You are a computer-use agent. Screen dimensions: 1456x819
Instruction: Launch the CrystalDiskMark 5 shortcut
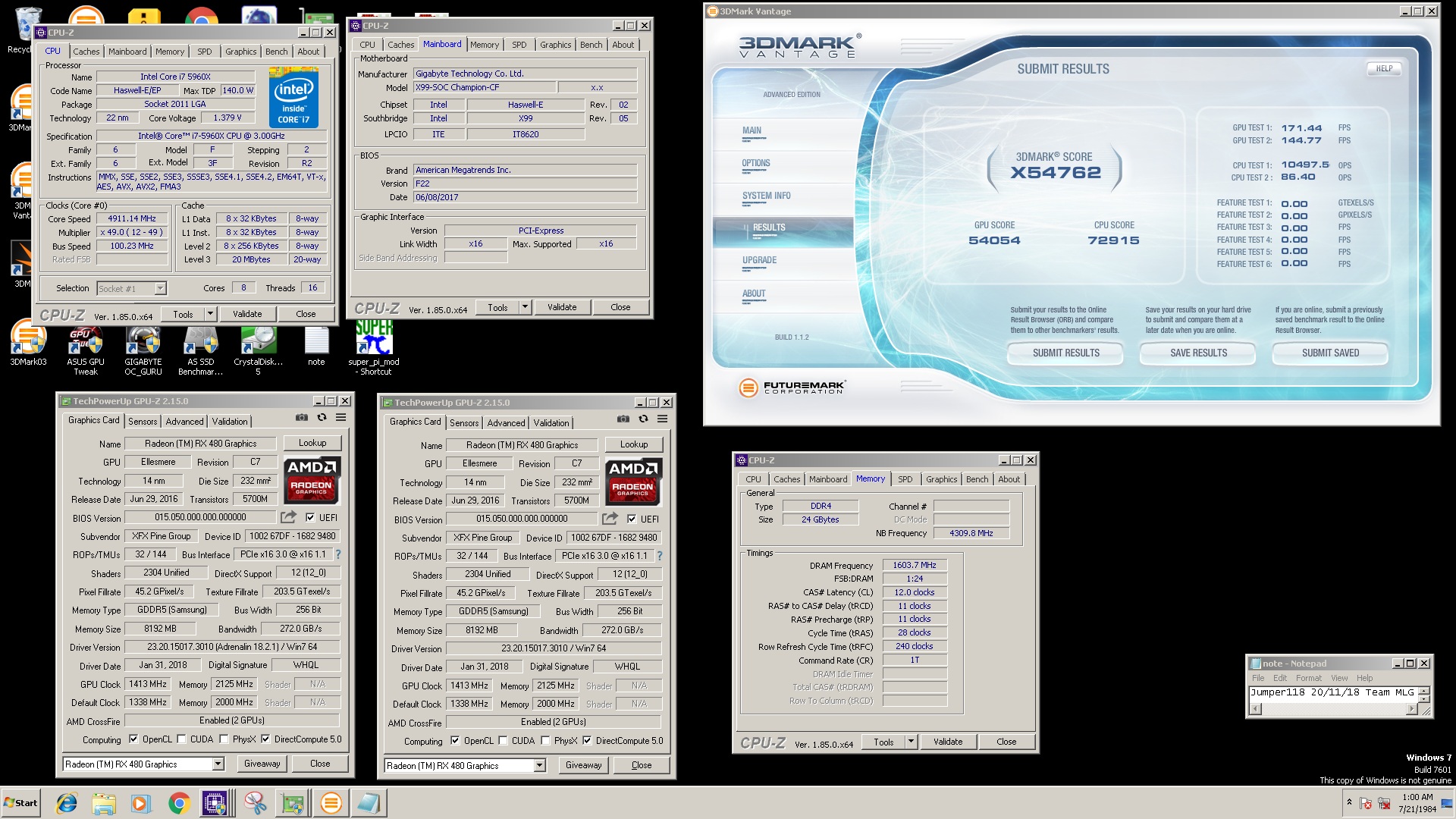(x=258, y=347)
